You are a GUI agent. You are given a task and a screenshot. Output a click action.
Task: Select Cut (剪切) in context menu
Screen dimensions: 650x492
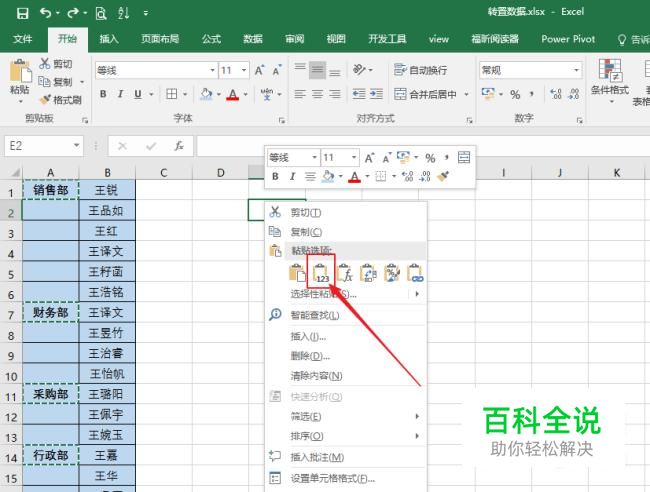346,212
